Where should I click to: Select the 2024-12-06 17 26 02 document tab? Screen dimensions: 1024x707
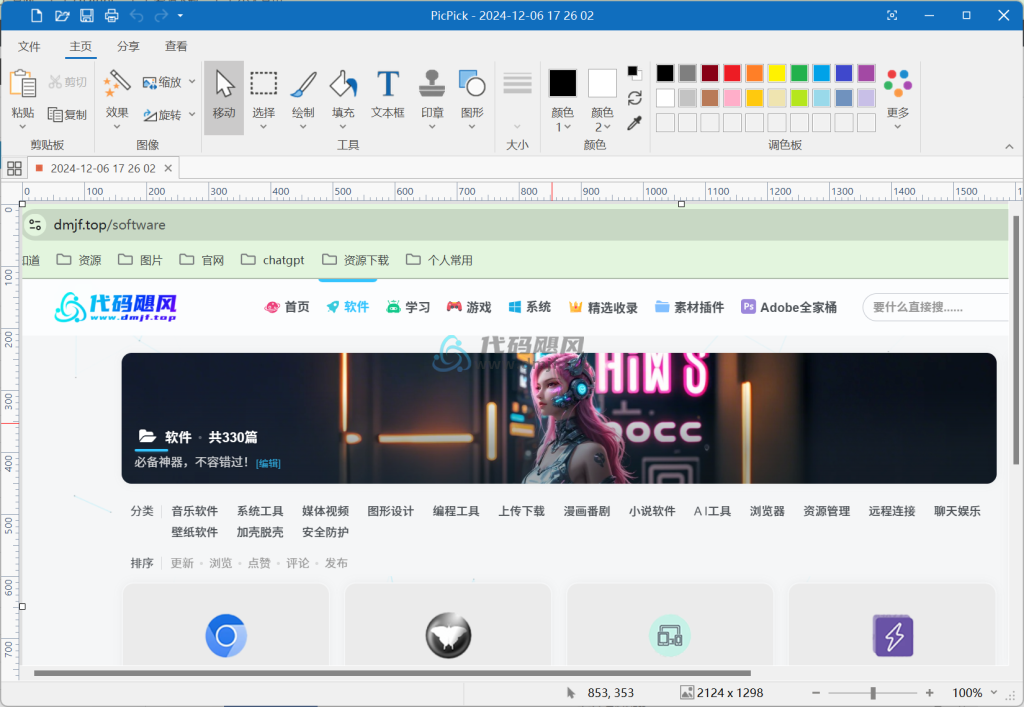[103, 168]
